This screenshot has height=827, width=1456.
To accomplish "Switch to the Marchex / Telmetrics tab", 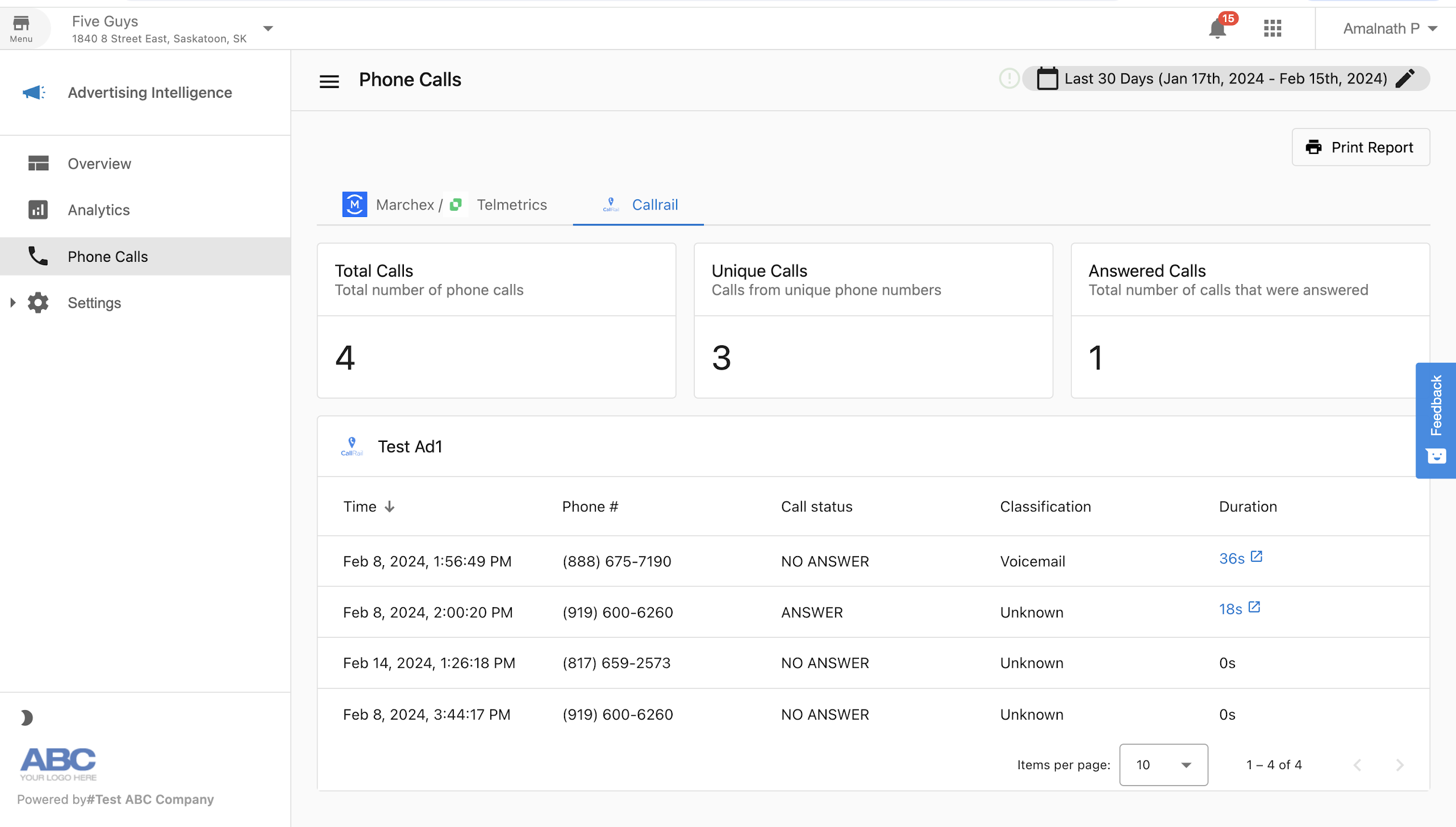I will click(x=447, y=204).
